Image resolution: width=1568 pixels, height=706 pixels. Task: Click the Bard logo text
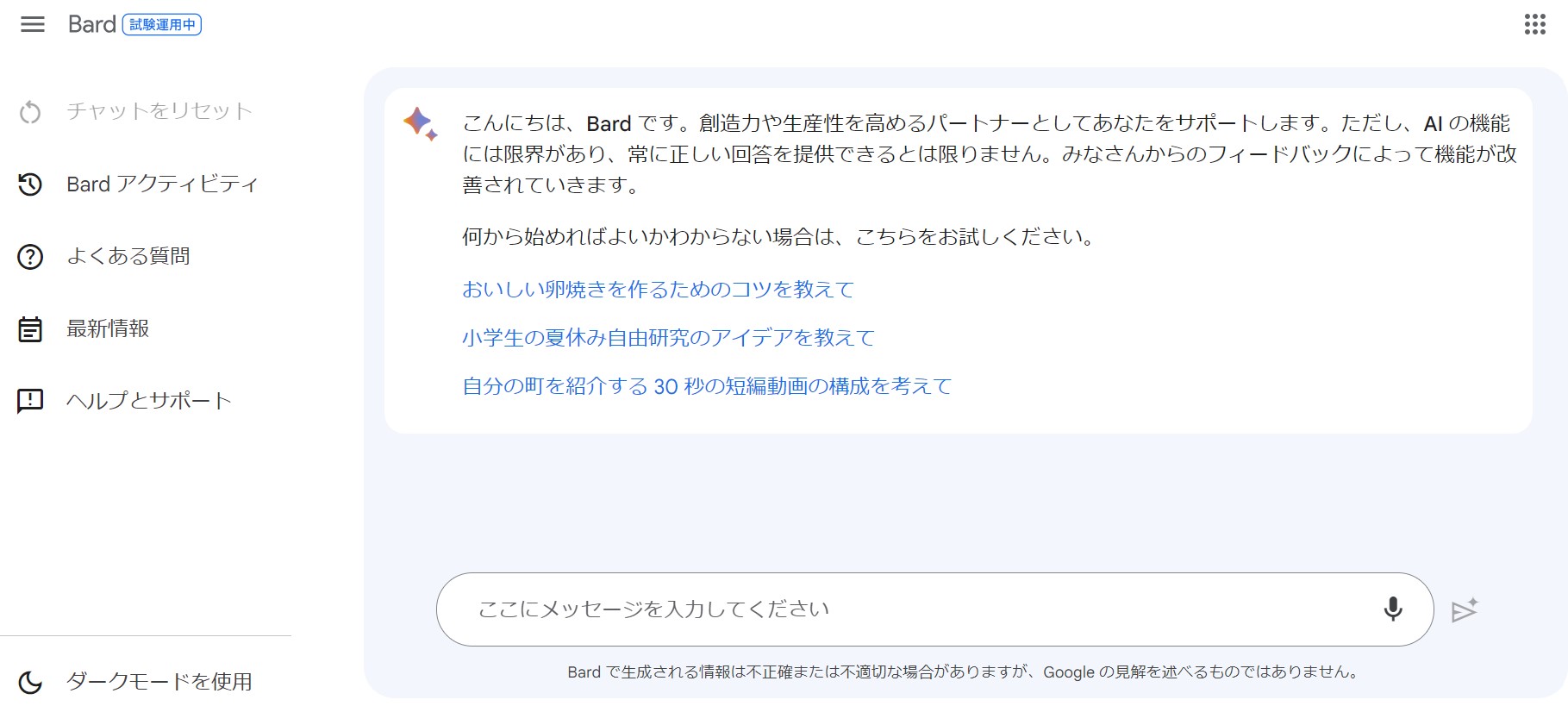[92, 24]
